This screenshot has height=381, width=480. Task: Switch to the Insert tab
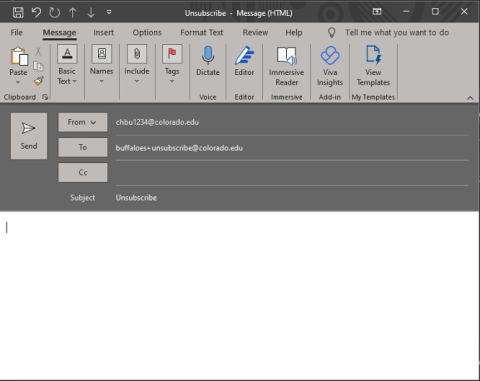[x=103, y=32]
